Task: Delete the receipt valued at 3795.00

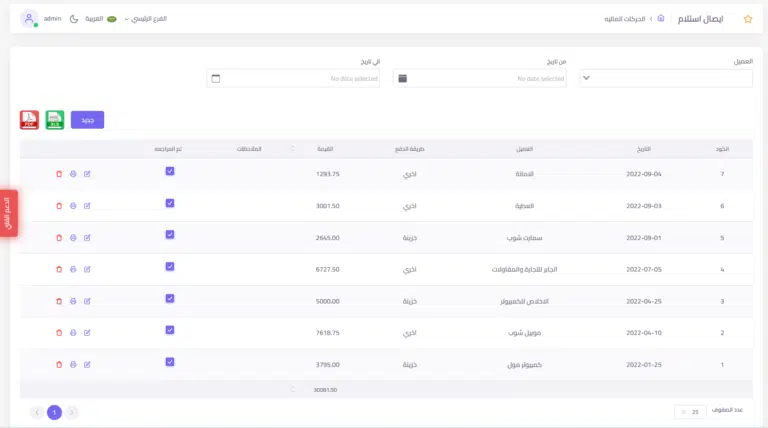Action: pyautogui.click(x=59, y=366)
